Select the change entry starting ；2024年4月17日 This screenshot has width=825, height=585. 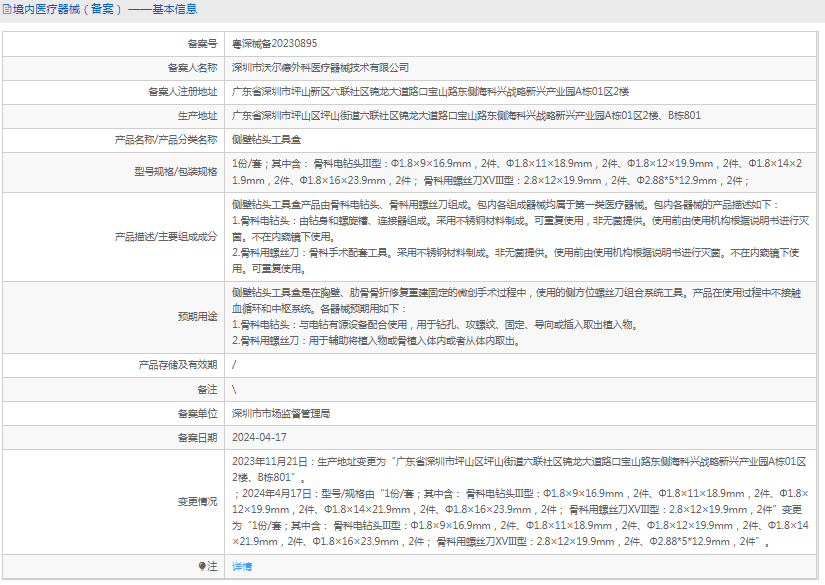click(520, 518)
